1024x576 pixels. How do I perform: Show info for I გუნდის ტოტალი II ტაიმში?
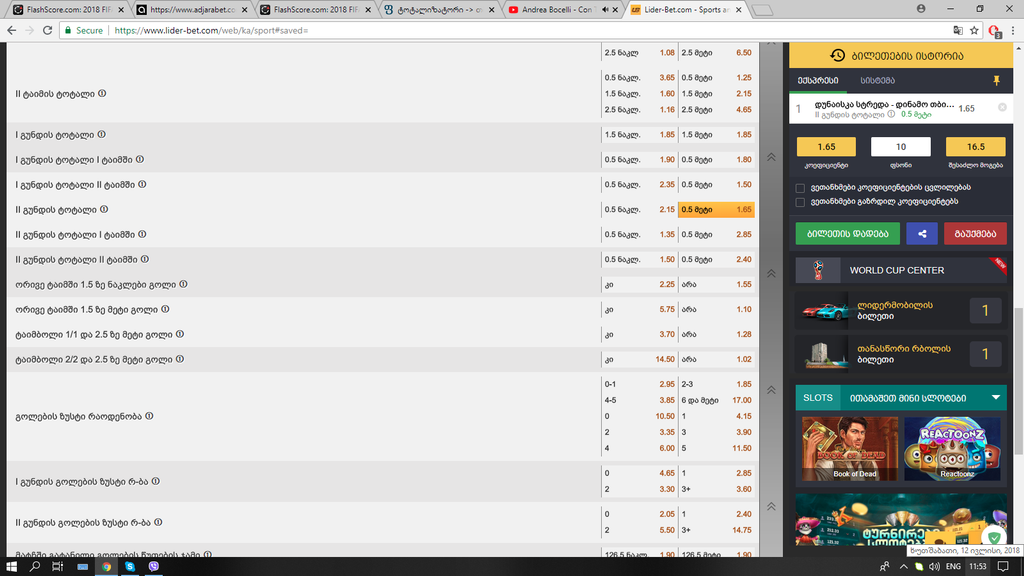(142, 184)
